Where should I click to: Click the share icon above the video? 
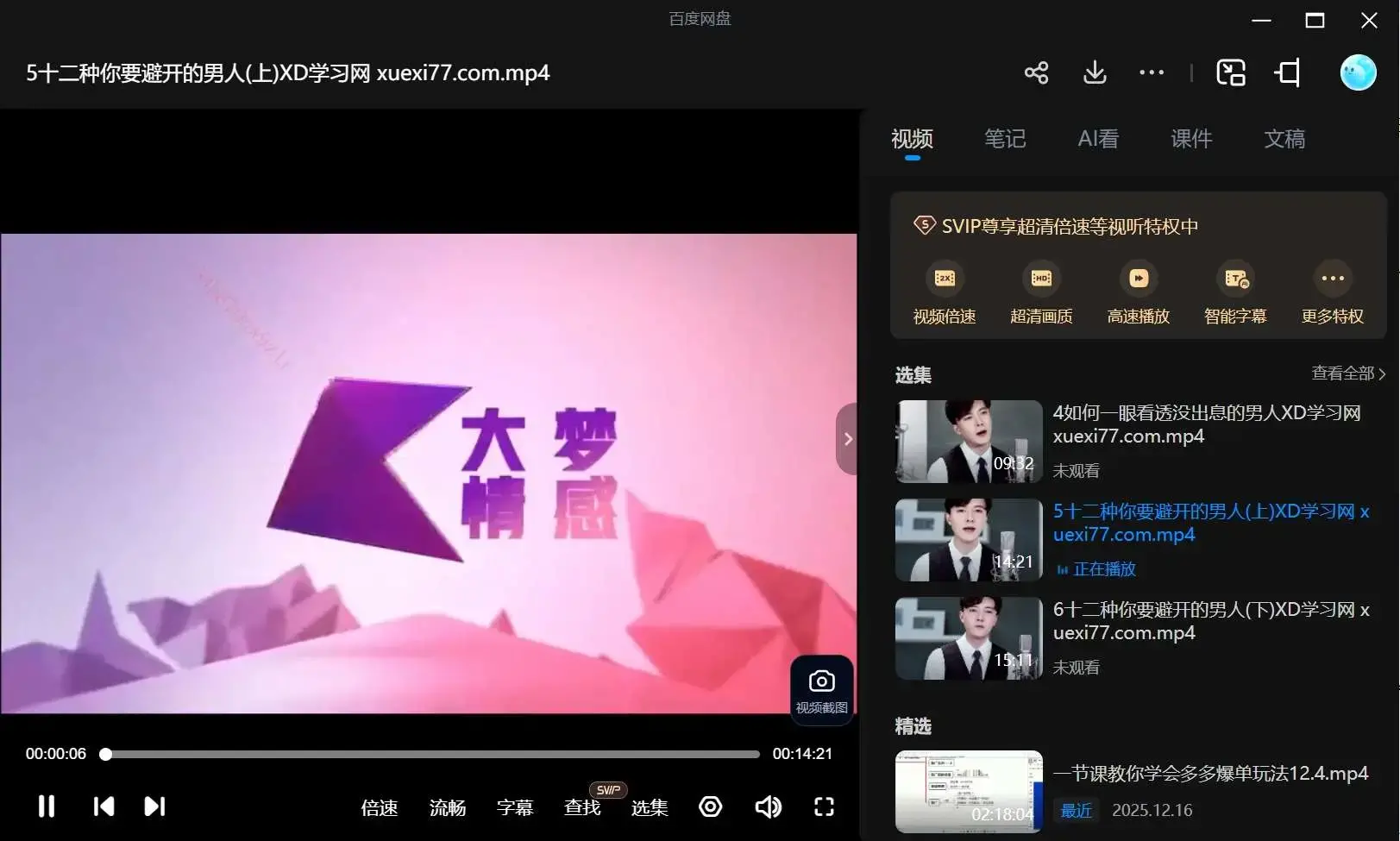click(x=1036, y=72)
